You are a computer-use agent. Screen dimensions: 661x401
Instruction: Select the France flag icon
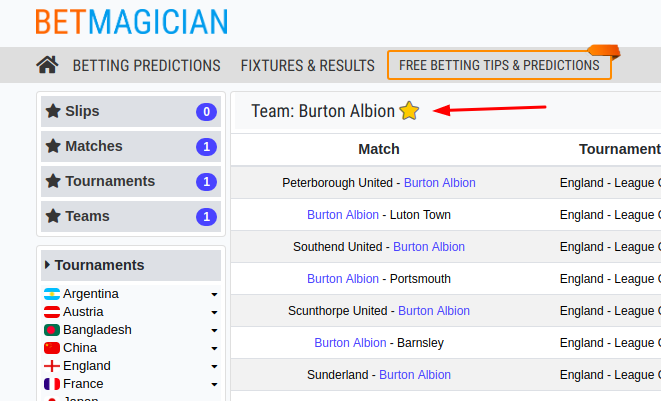[x=52, y=384]
